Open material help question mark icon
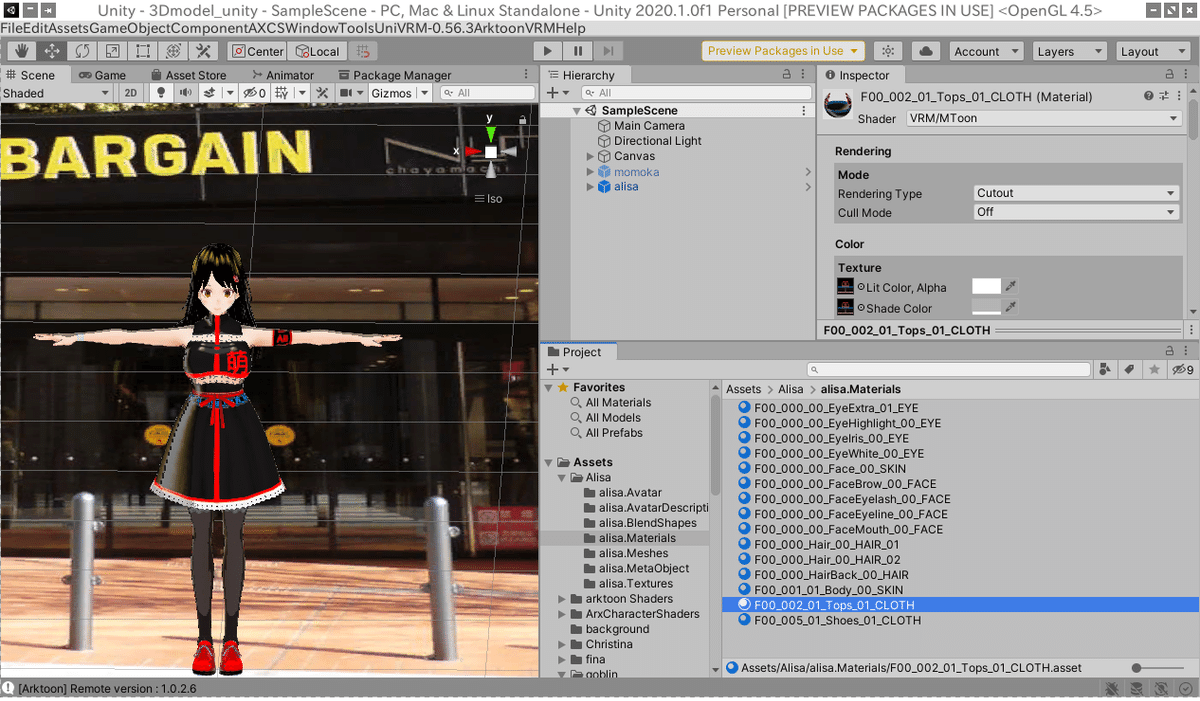The width and height of the screenshot is (1200, 701). click(1149, 96)
